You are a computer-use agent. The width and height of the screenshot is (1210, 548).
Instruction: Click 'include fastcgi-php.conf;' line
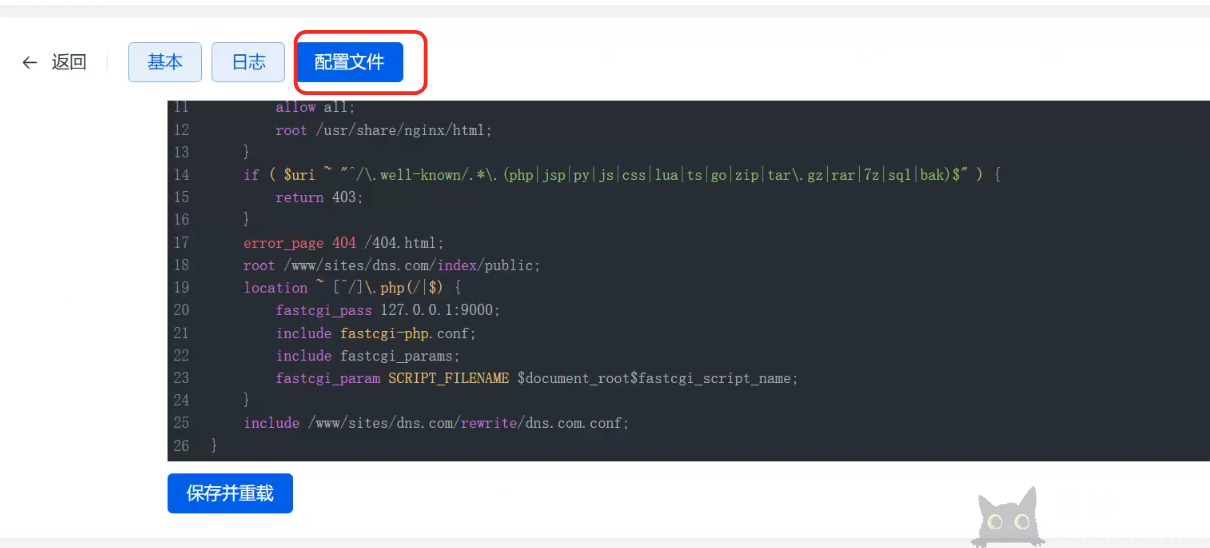click(376, 333)
